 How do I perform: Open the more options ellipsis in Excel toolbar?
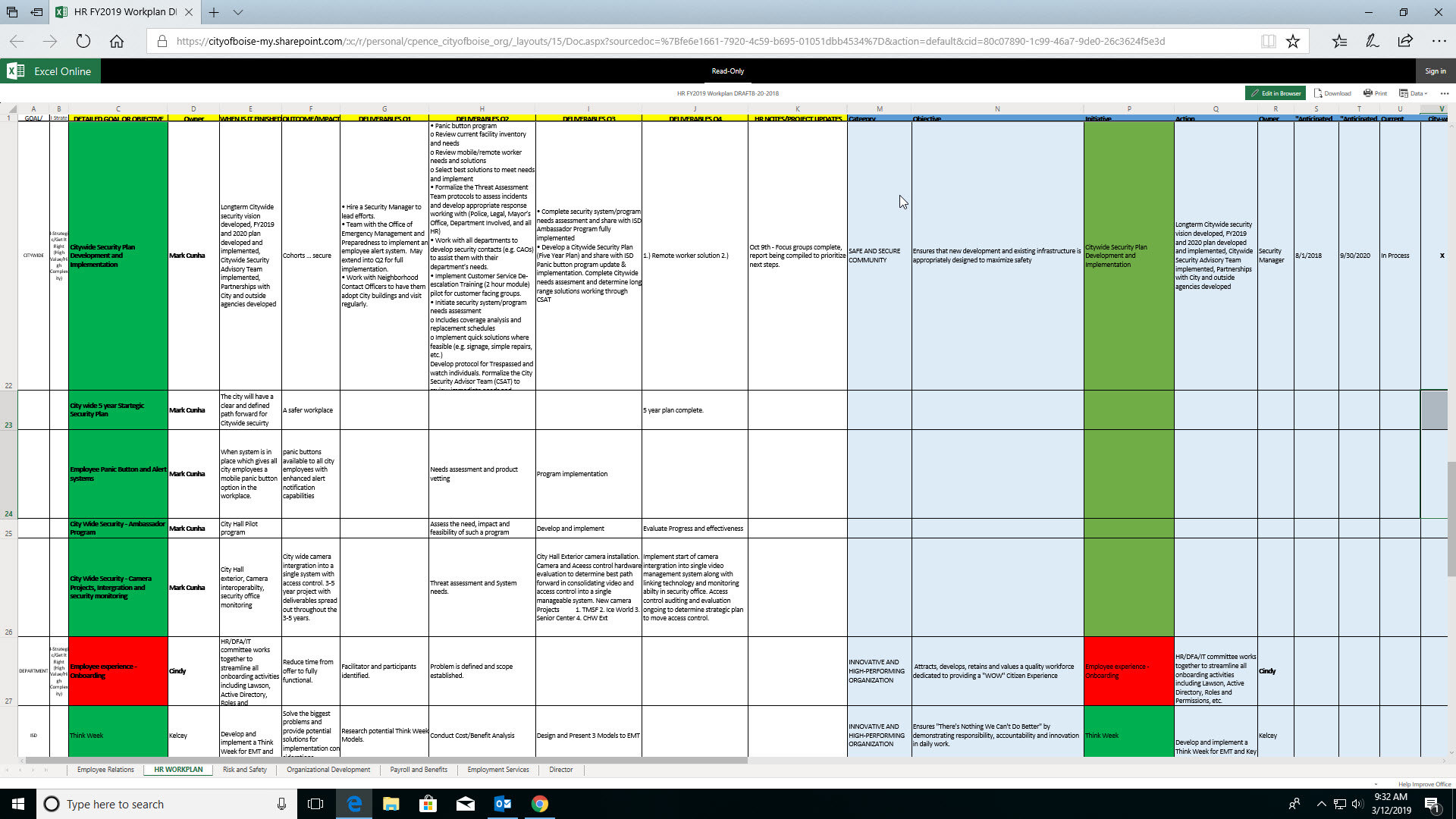(x=1444, y=93)
